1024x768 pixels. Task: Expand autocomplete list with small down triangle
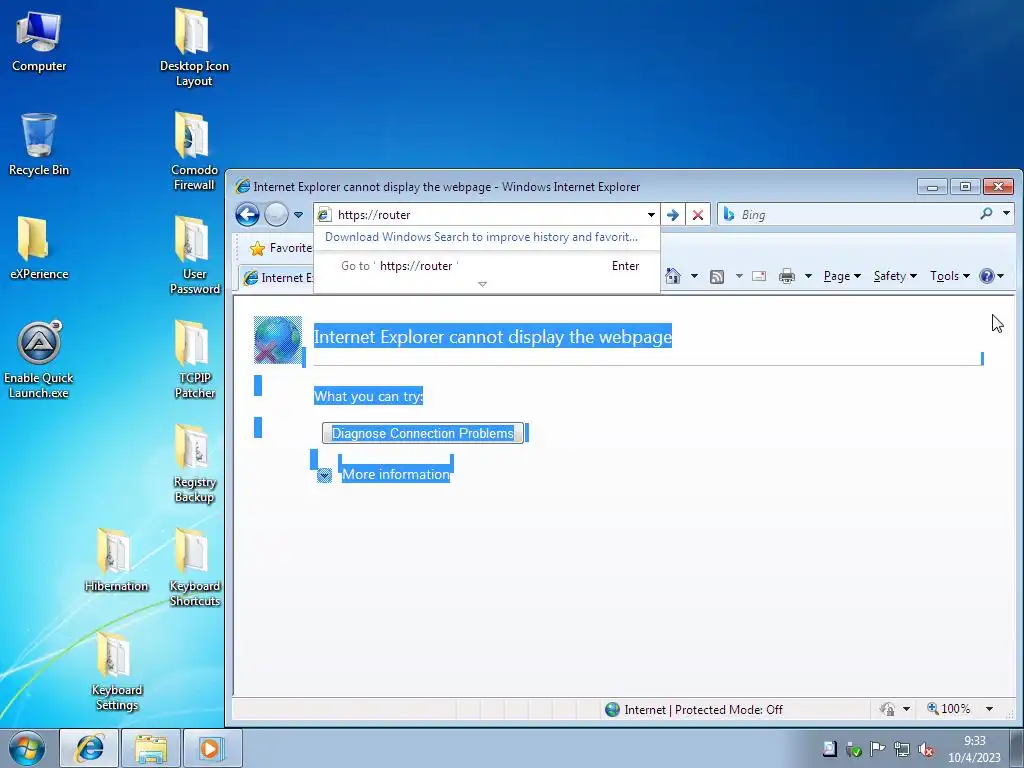point(483,284)
